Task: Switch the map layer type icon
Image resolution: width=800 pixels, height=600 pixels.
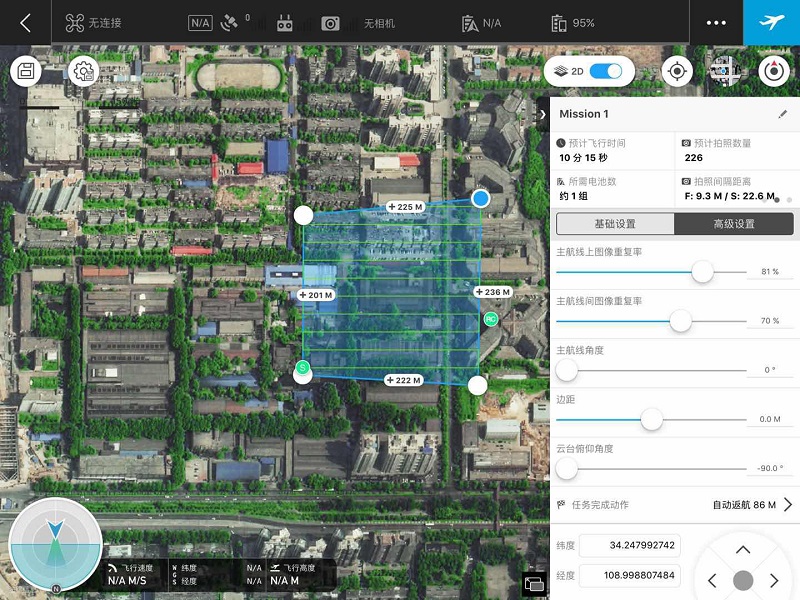Action: pos(725,71)
